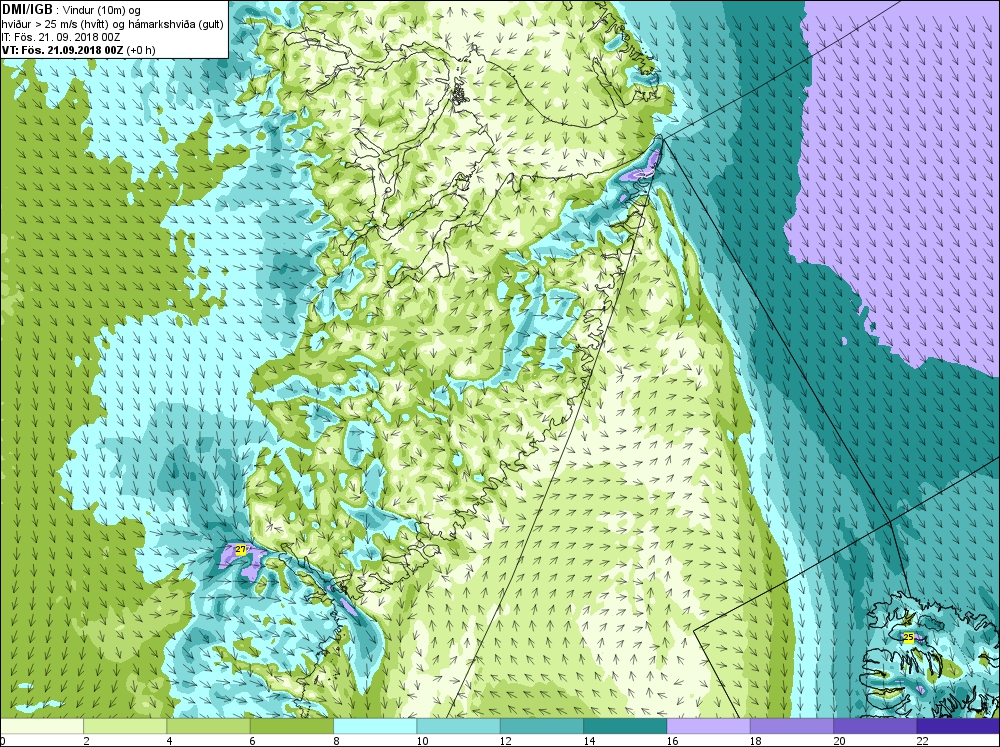This screenshot has height=747, width=1000.
Task: Click the DMI/IGB title text
Action: coord(27,9)
